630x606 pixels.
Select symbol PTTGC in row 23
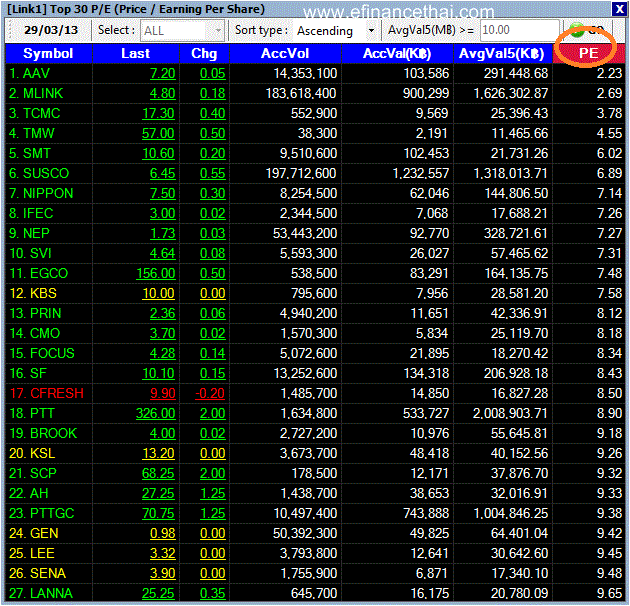coord(52,514)
